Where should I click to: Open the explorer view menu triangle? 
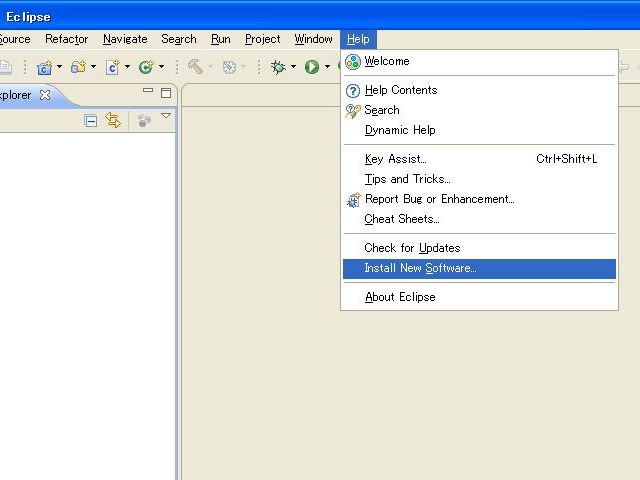coord(166,116)
